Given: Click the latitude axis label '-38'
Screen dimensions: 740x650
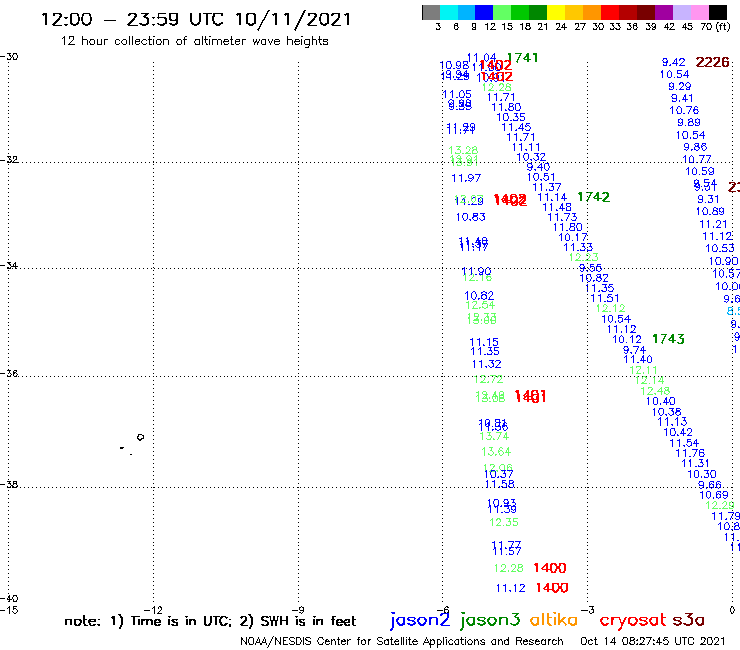Looking at the screenshot, I should tap(9, 485).
